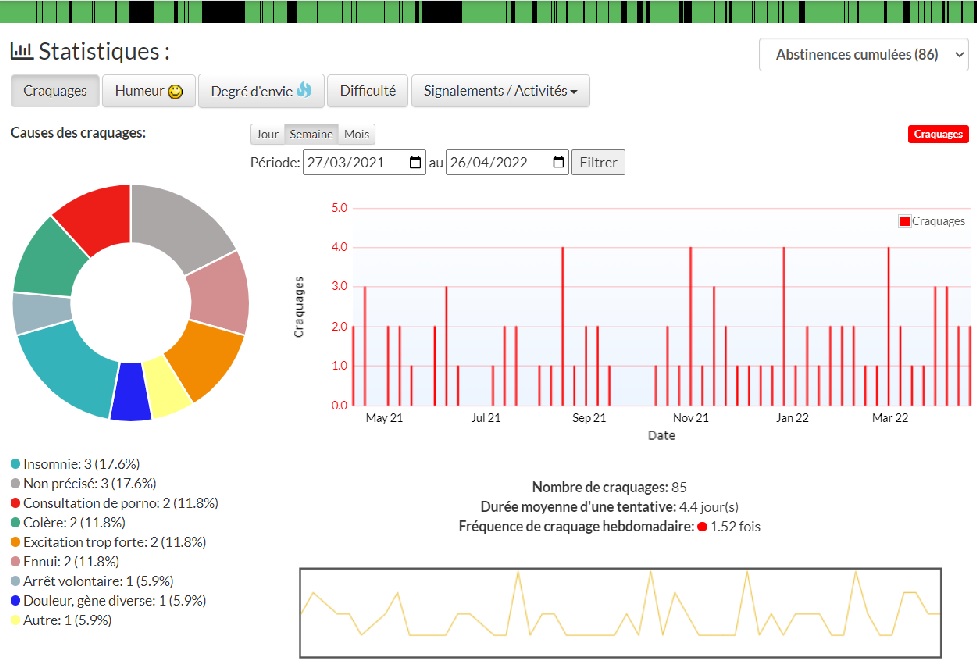Click red dot next to weekly frequency

[702, 526]
